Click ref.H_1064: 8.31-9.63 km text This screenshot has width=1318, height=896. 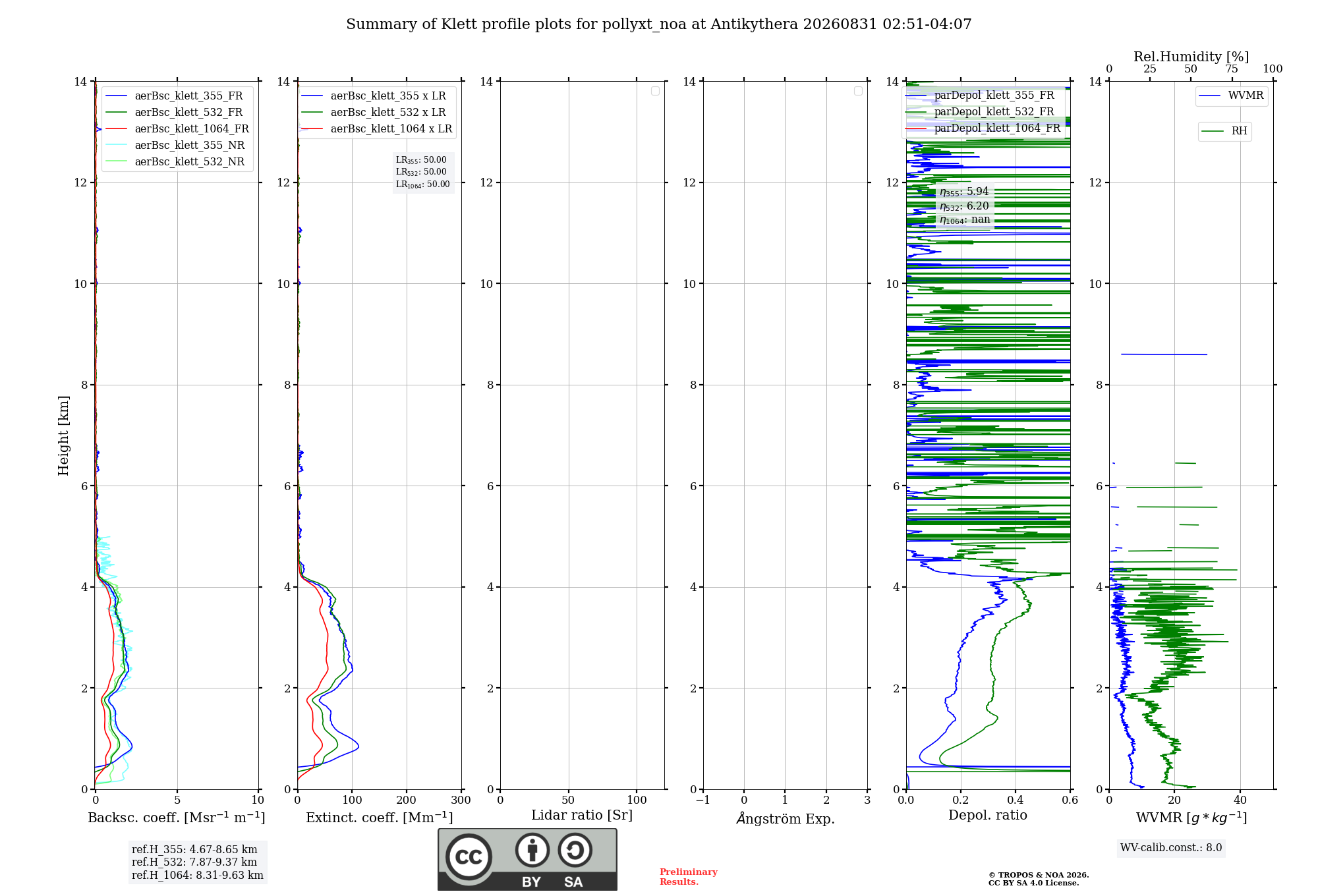(198, 876)
